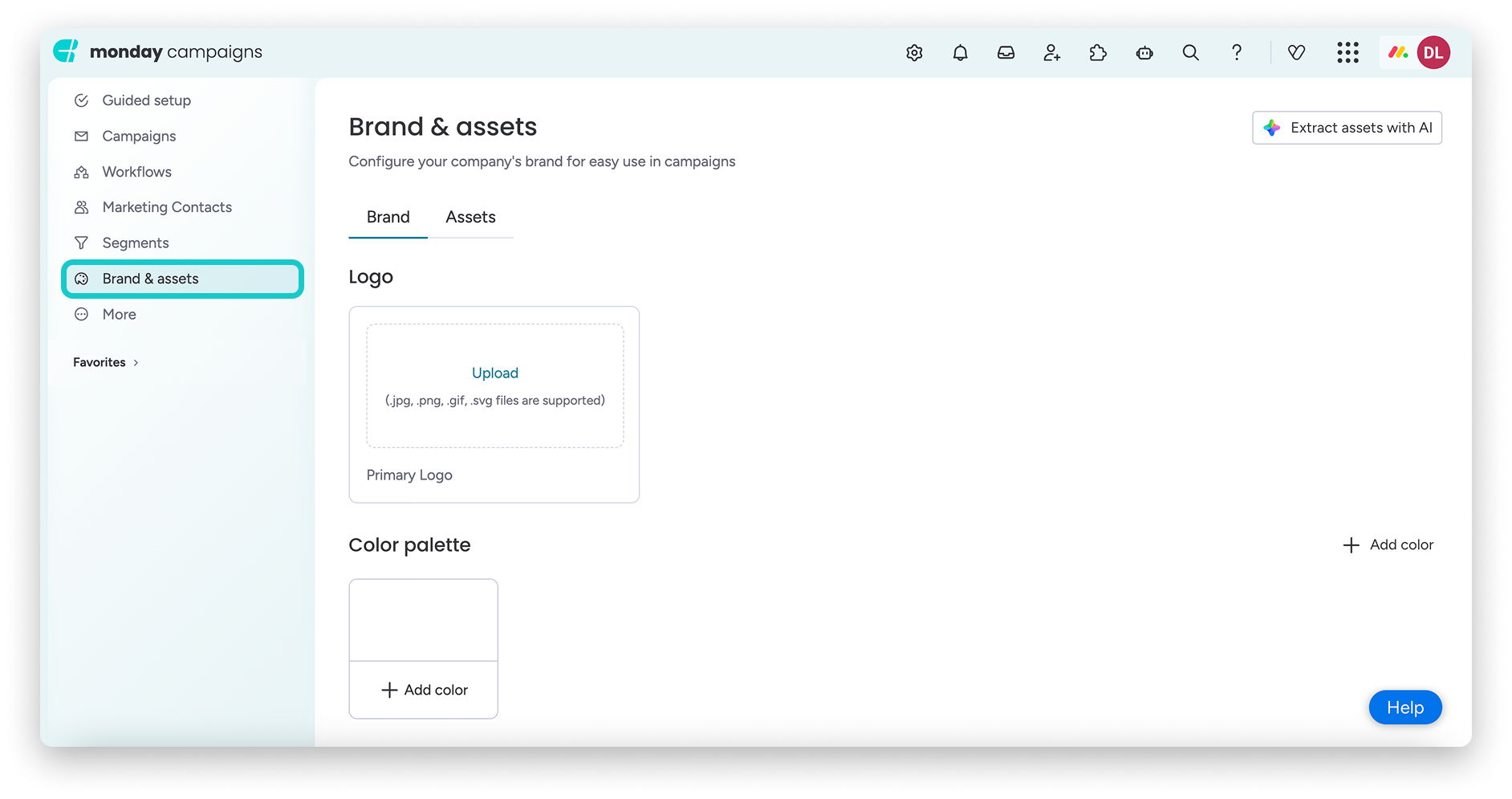Screen dimensions: 1512x799
Task: Open the inbox tray icon
Action: [x=1006, y=53]
